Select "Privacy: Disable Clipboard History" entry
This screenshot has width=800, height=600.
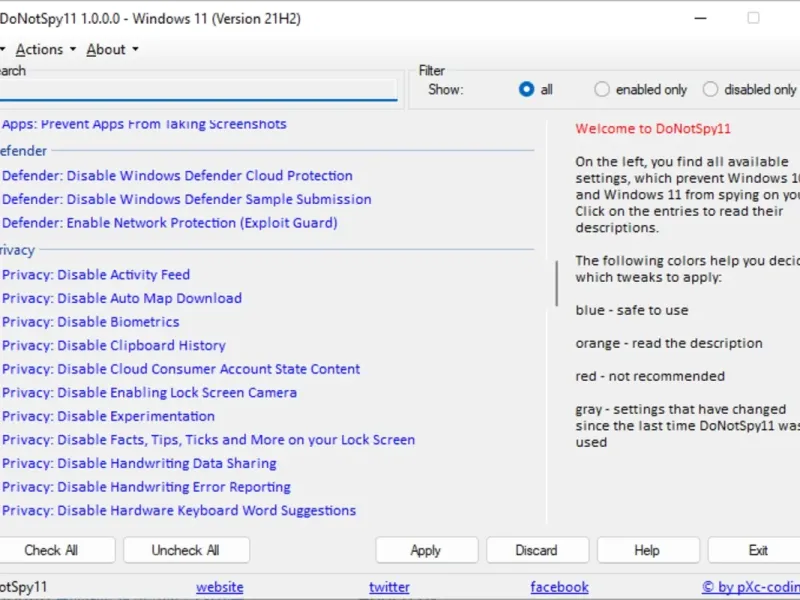[x=114, y=345]
